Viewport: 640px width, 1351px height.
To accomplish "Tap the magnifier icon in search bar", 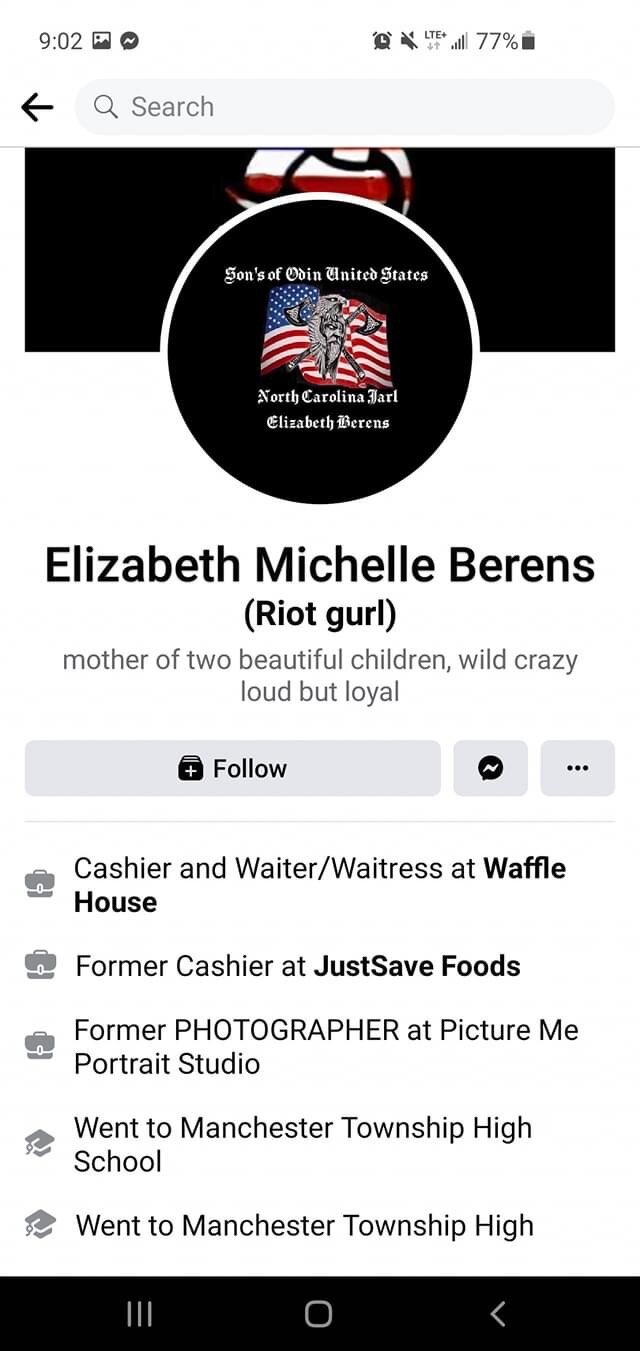I will 106,106.
